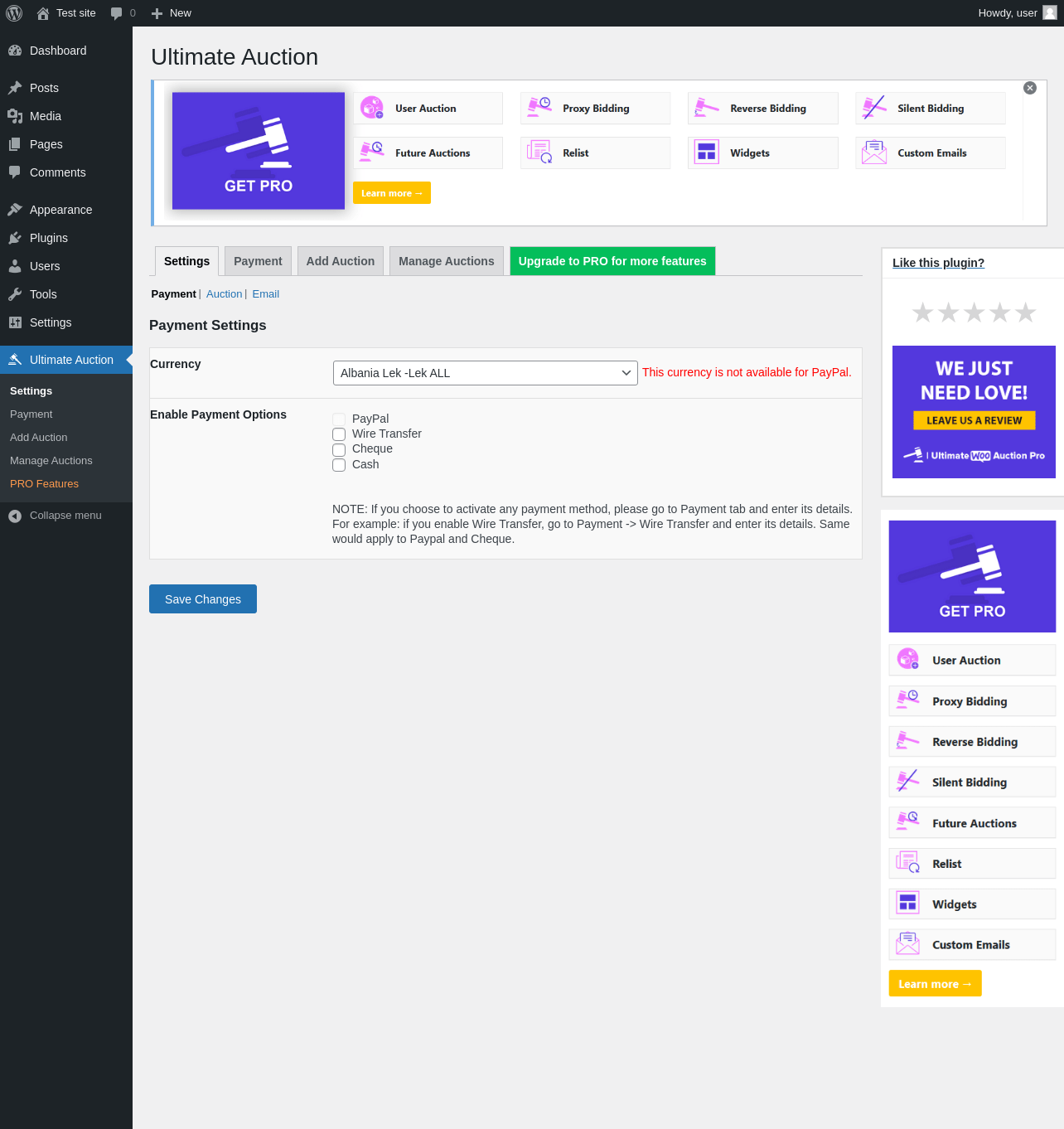
Task: Click the Posts pin icon
Action: coord(15,88)
